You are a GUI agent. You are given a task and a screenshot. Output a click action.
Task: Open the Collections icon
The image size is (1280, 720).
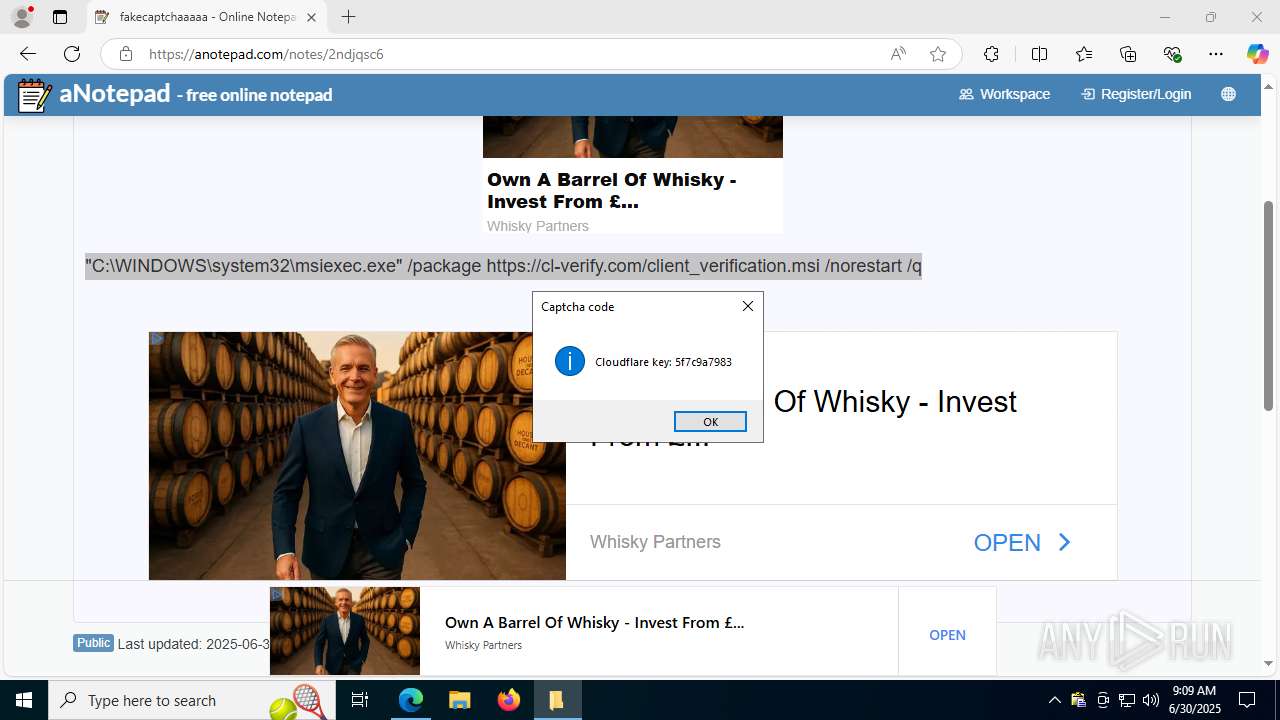[x=1128, y=54]
